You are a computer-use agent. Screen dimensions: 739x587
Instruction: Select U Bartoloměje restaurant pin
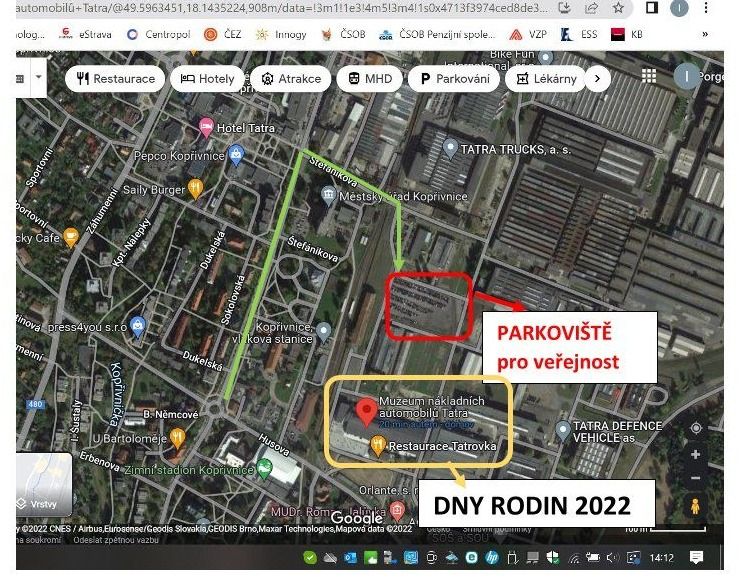tap(177, 438)
